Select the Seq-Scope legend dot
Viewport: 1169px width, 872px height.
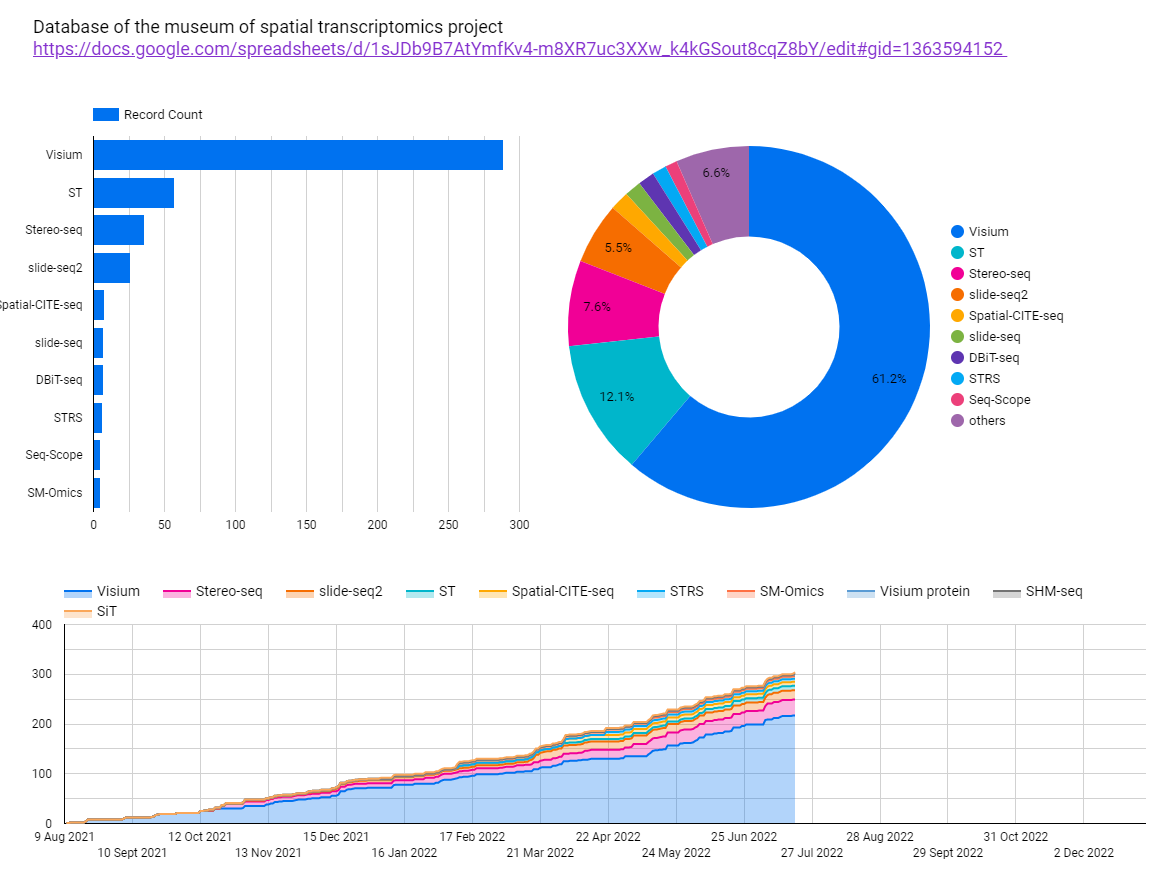tap(955, 399)
